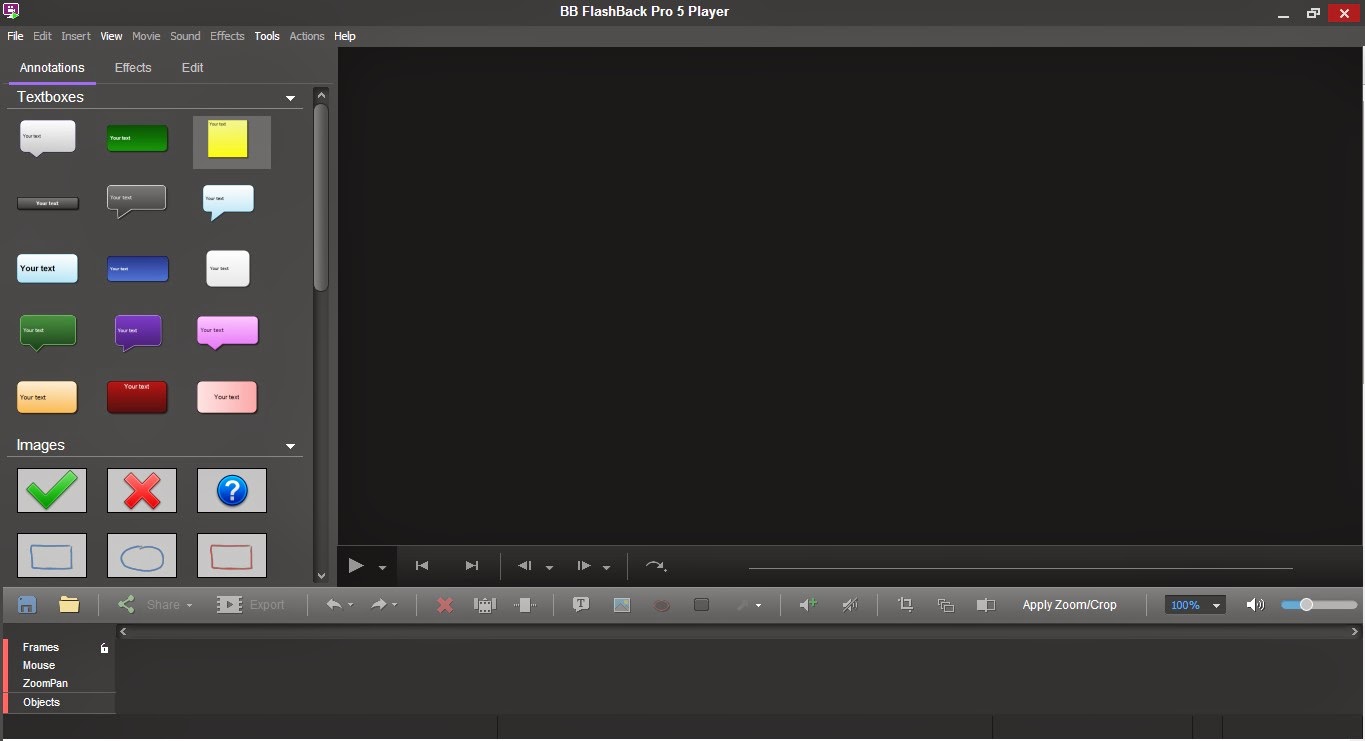Open the Help menu
This screenshot has width=1365, height=741.
pyautogui.click(x=345, y=36)
